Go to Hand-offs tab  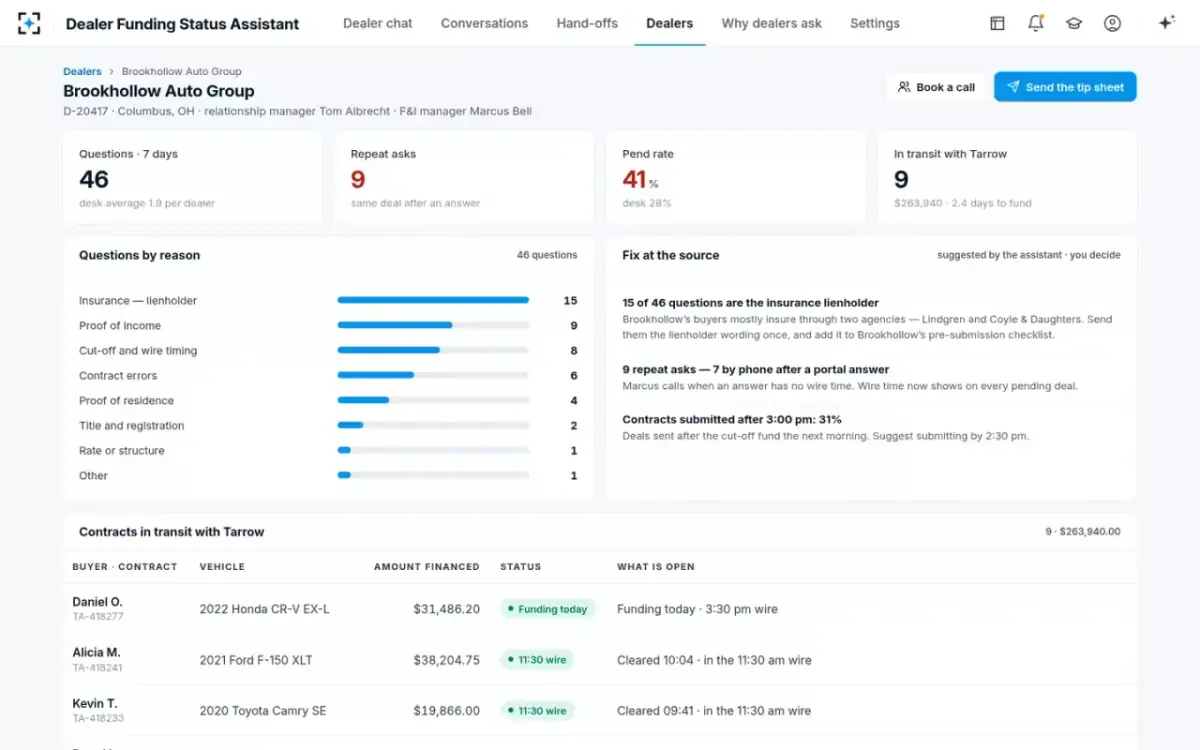pyautogui.click(x=587, y=23)
